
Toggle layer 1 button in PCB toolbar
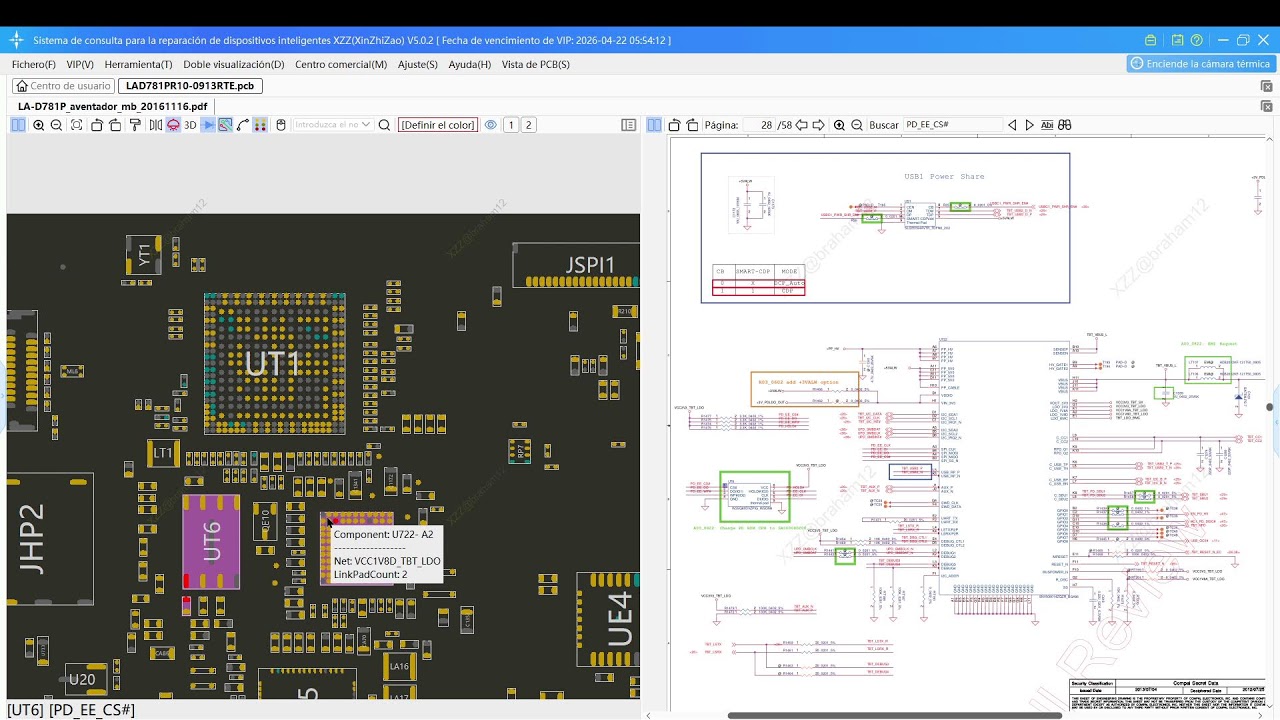[x=511, y=125]
